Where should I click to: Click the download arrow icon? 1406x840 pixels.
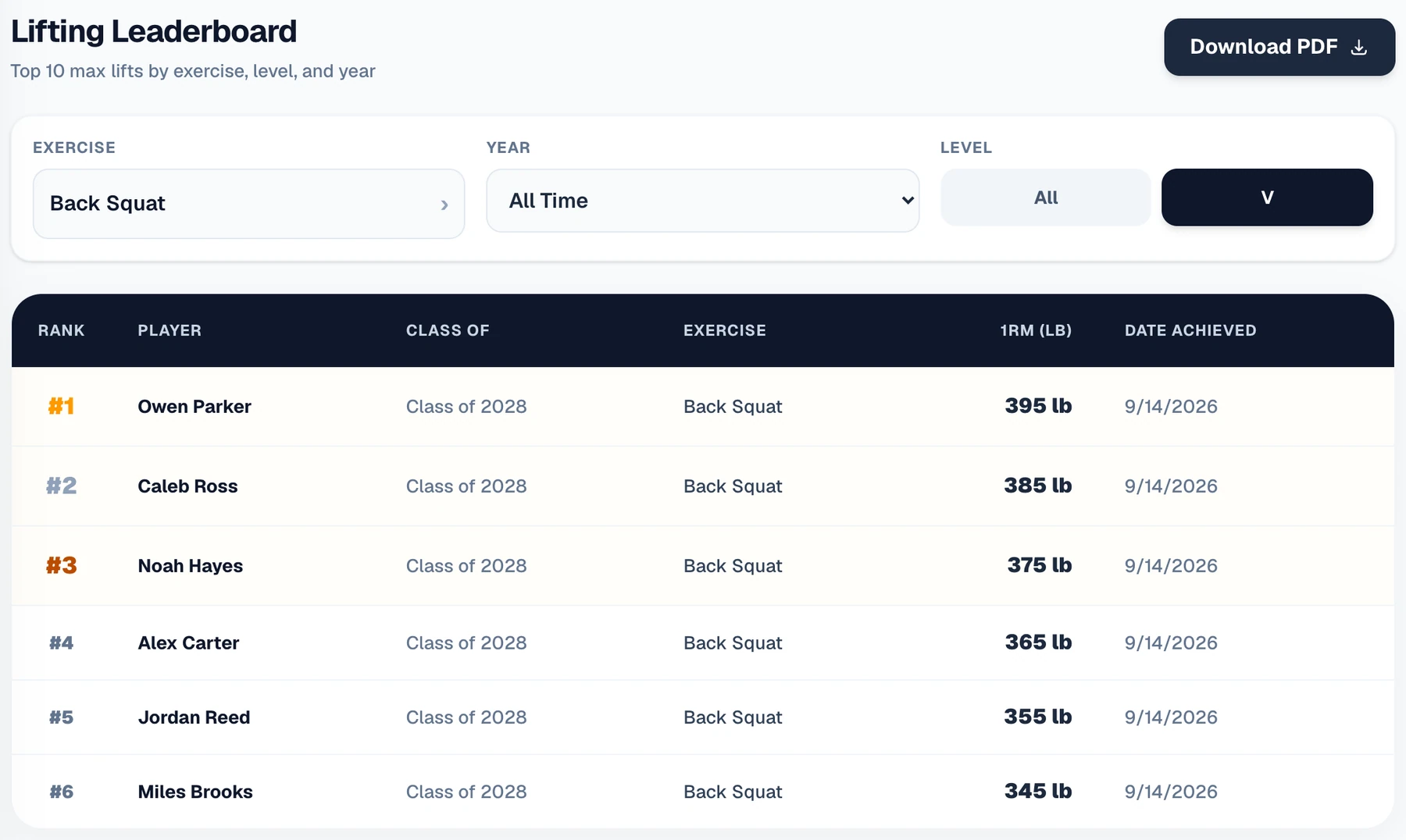pos(1359,47)
